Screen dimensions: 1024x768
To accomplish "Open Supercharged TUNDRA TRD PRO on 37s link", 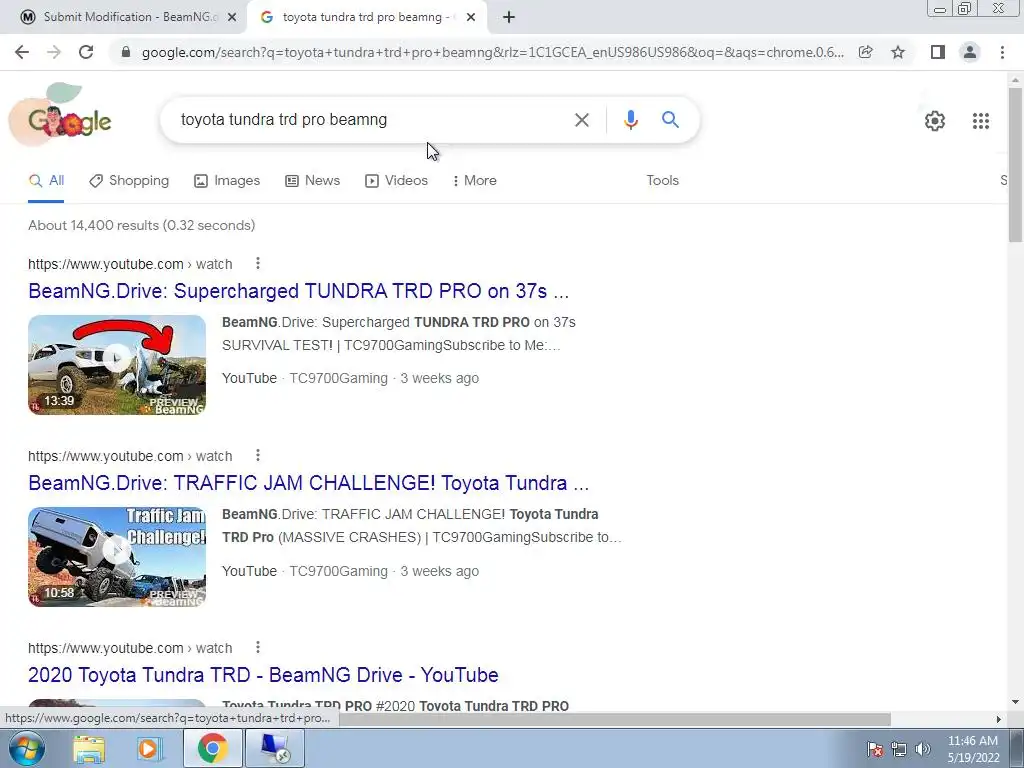I will 298,291.
